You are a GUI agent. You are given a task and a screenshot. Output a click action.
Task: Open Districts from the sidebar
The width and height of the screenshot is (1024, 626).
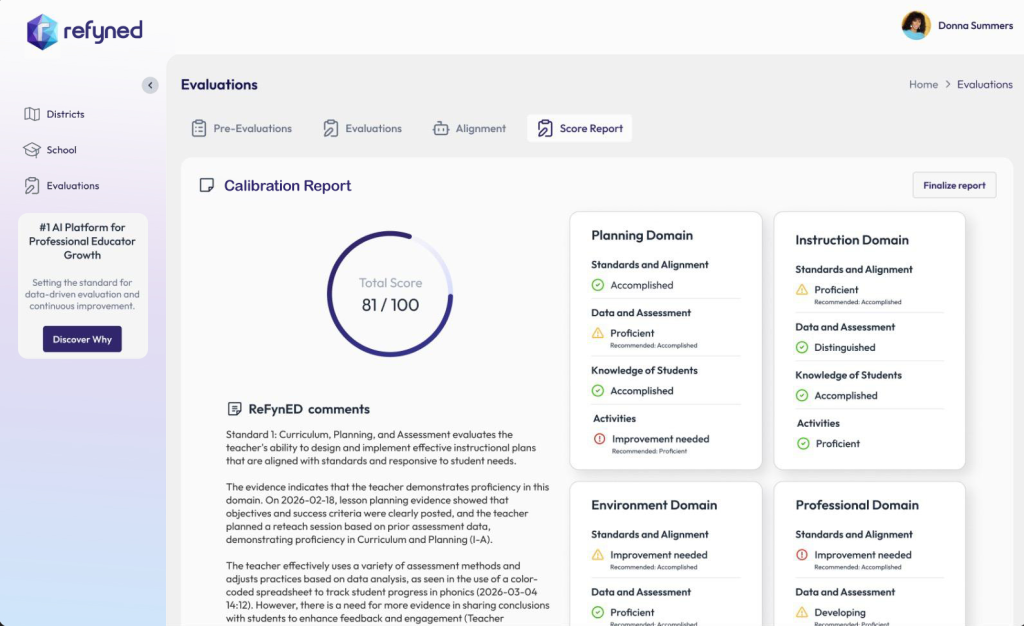(65, 114)
